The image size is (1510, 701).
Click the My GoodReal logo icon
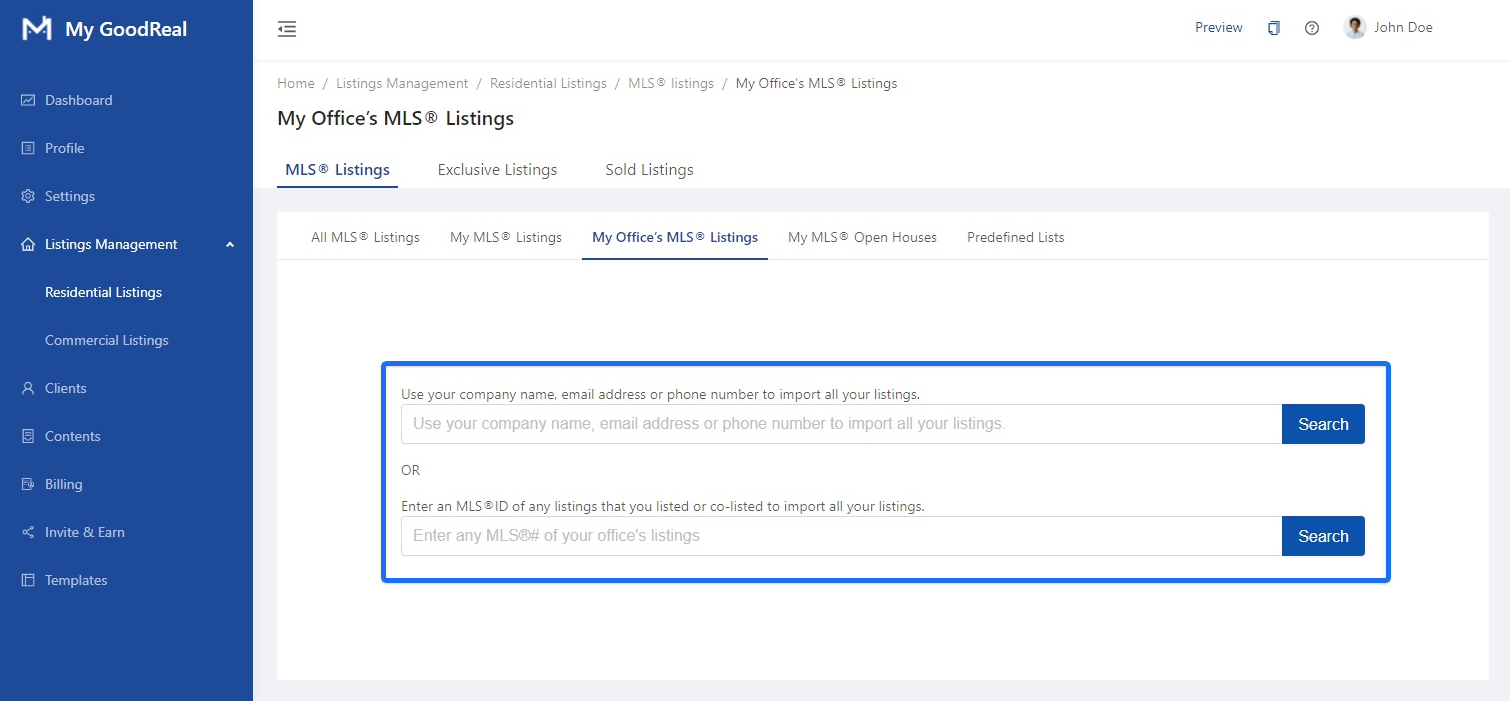coord(37,29)
